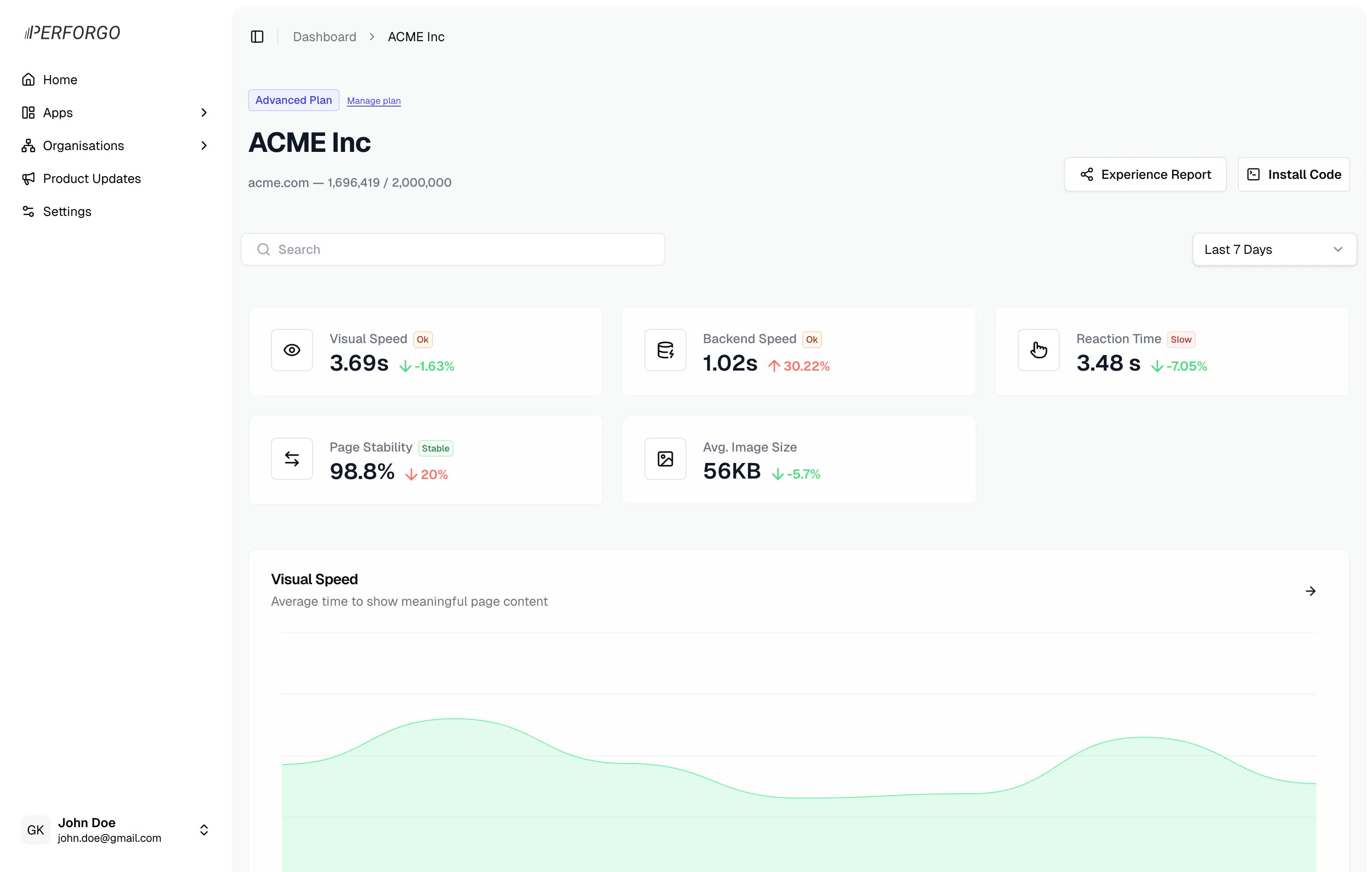The width and height of the screenshot is (1372, 872).
Task: Select the Apps icon in sidebar
Action: tap(29, 112)
